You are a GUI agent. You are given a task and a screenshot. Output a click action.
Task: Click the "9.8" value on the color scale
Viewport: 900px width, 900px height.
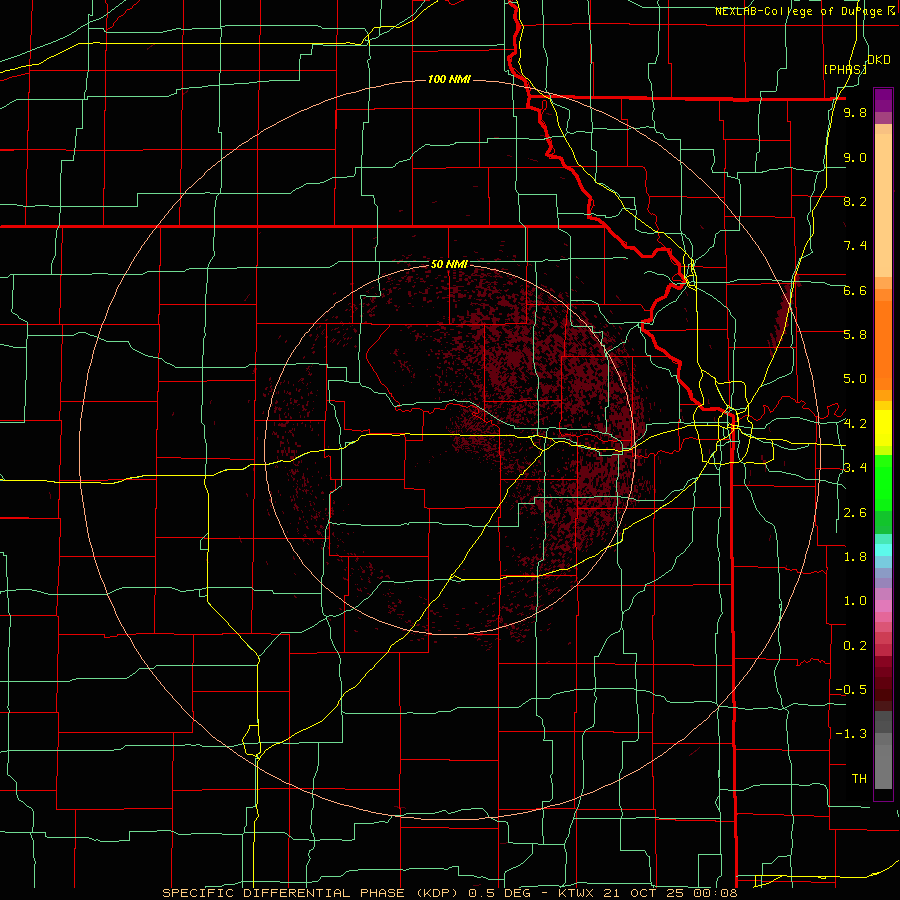pyautogui.click(x=855, y=112)
